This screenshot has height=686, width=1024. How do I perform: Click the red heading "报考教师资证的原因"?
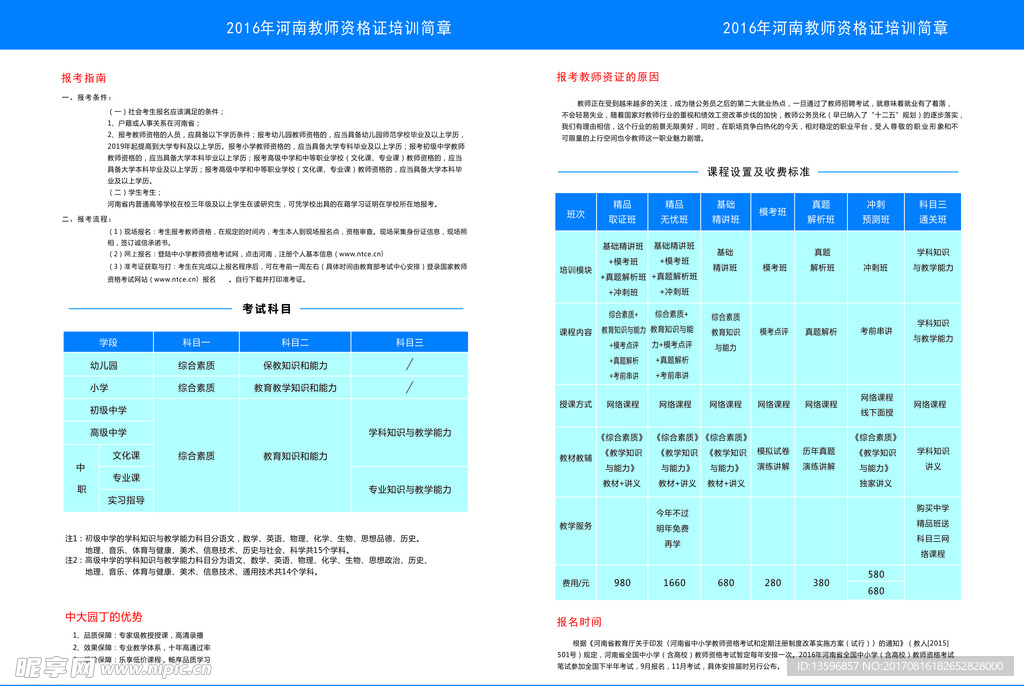607,77
